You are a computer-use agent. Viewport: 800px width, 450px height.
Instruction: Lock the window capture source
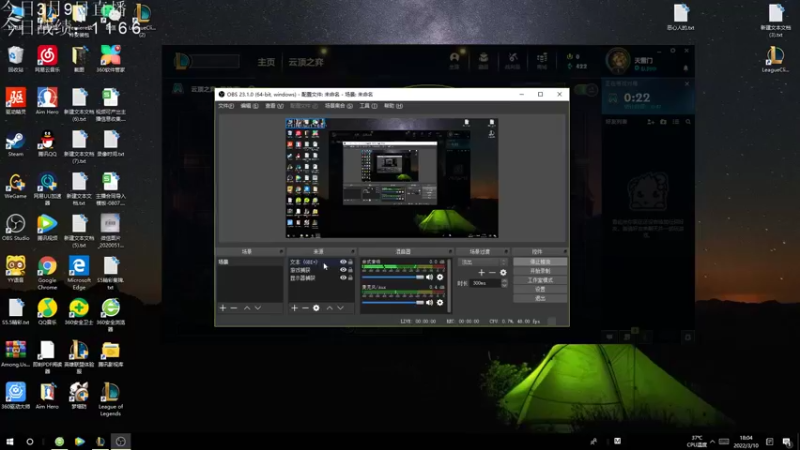350,270
